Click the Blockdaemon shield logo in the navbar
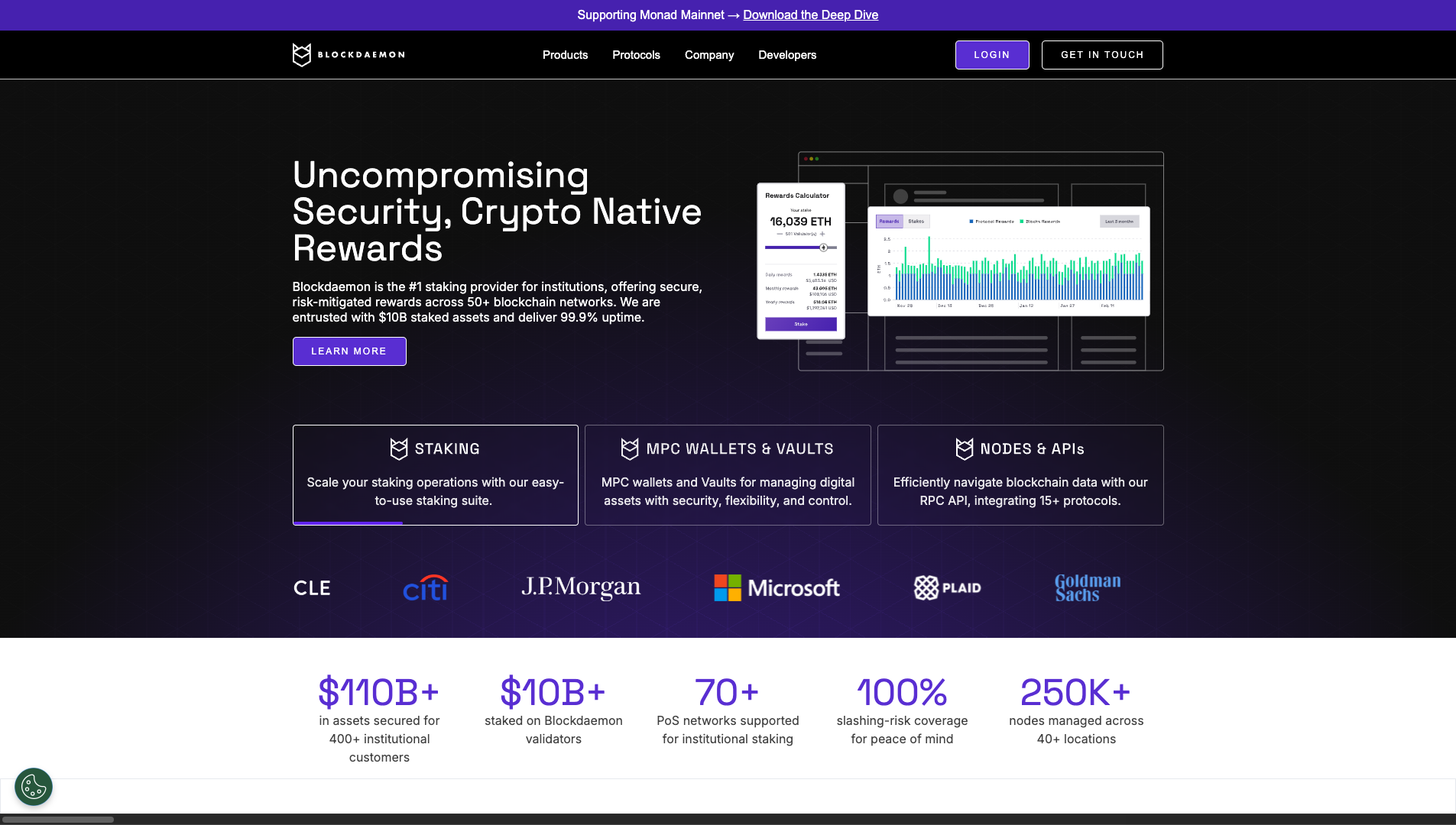Screen dimensions: 1456x825 (300, 54)
